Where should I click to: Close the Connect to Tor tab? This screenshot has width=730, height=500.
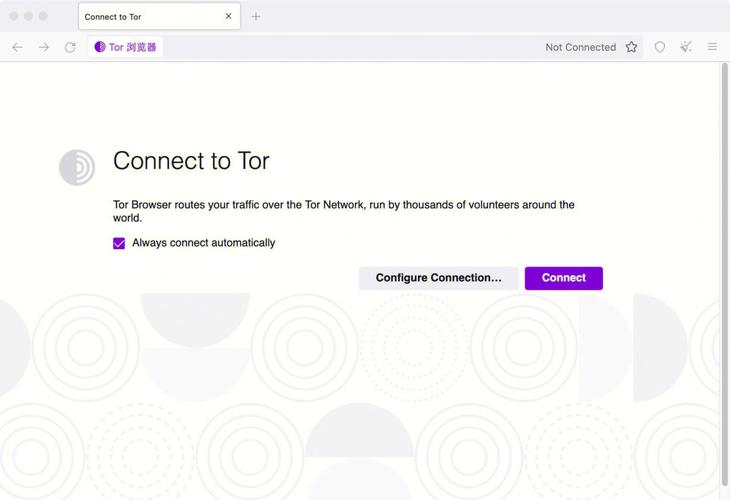(x=228, y=16)
